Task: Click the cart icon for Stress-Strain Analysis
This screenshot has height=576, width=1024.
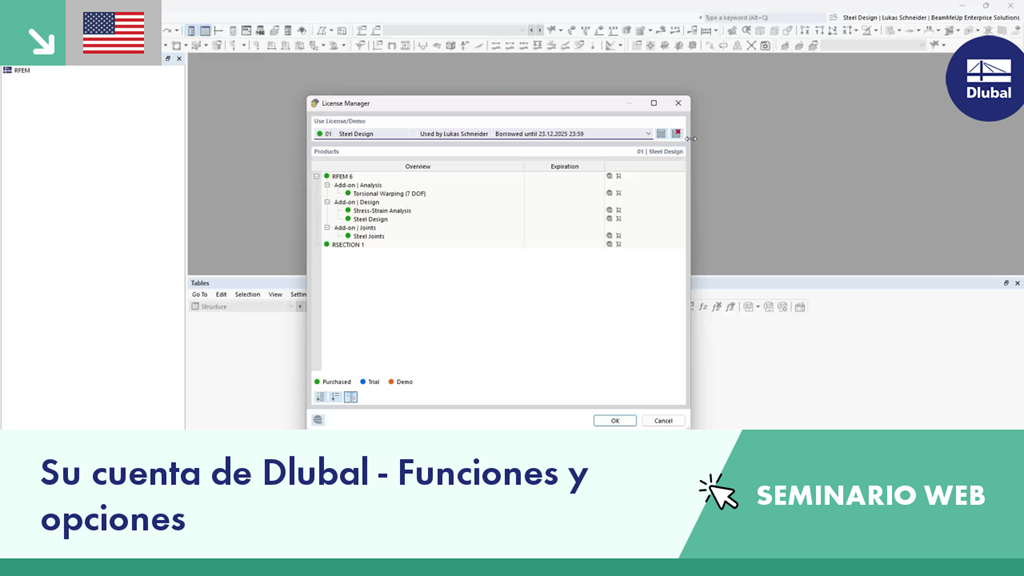Action: (618, 210)
